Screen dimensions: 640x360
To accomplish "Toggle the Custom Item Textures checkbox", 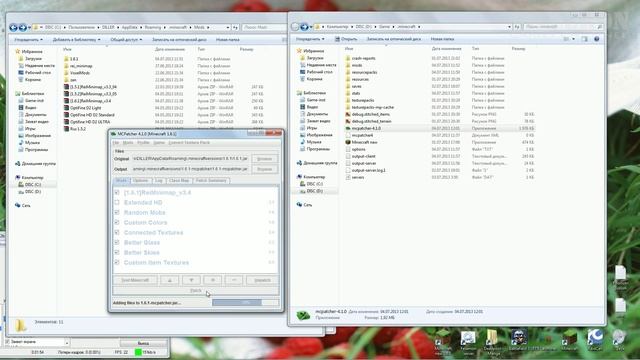I will coord(117,262).
